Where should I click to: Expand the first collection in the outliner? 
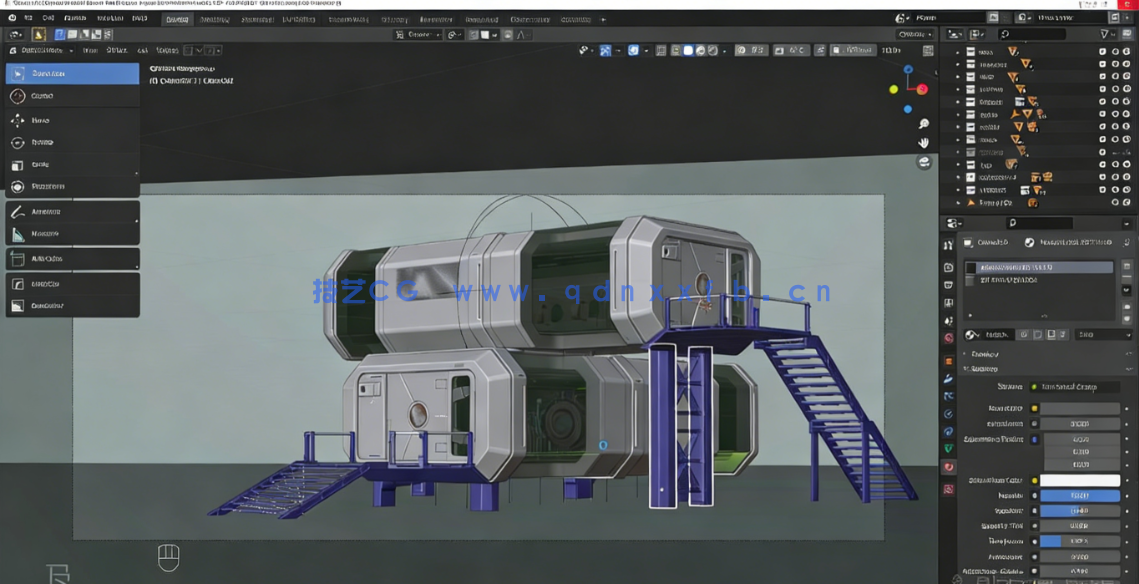(956, 50)
